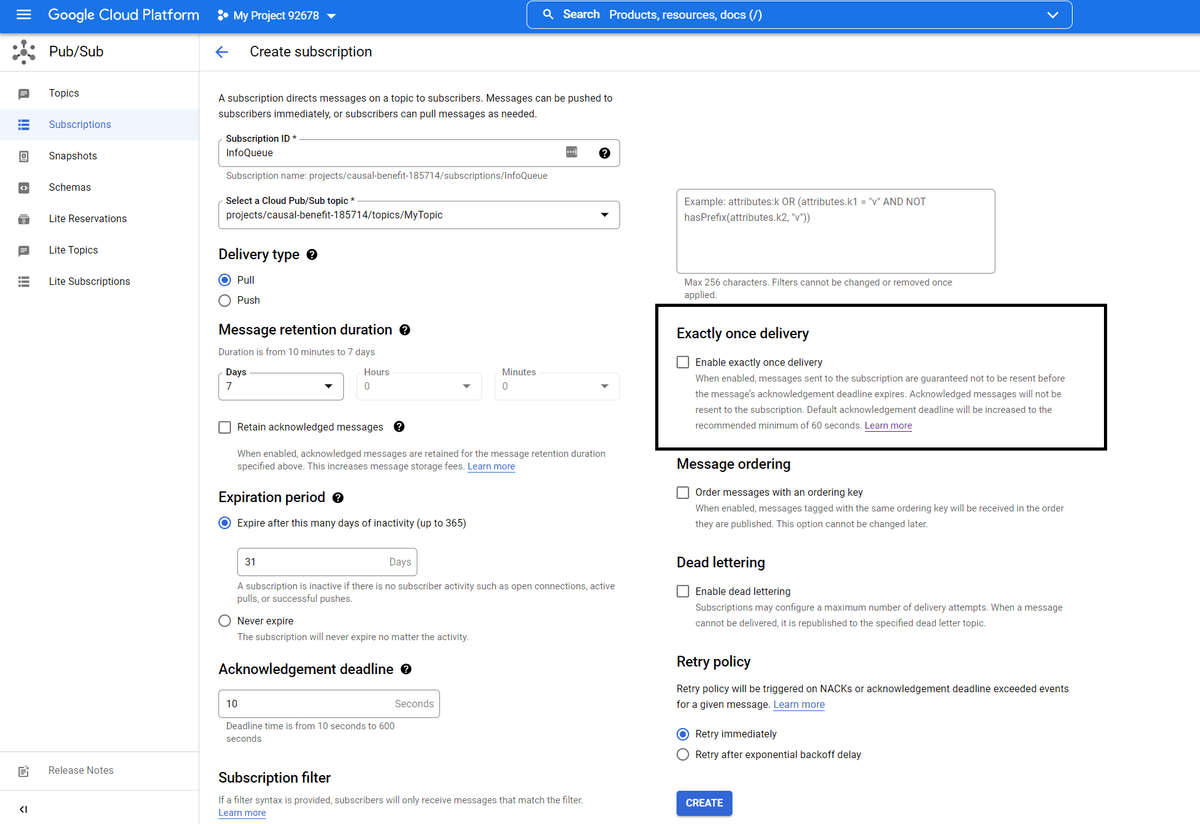
Task: Enable dead lettering checkbox
Action: [x=683, y=591]
